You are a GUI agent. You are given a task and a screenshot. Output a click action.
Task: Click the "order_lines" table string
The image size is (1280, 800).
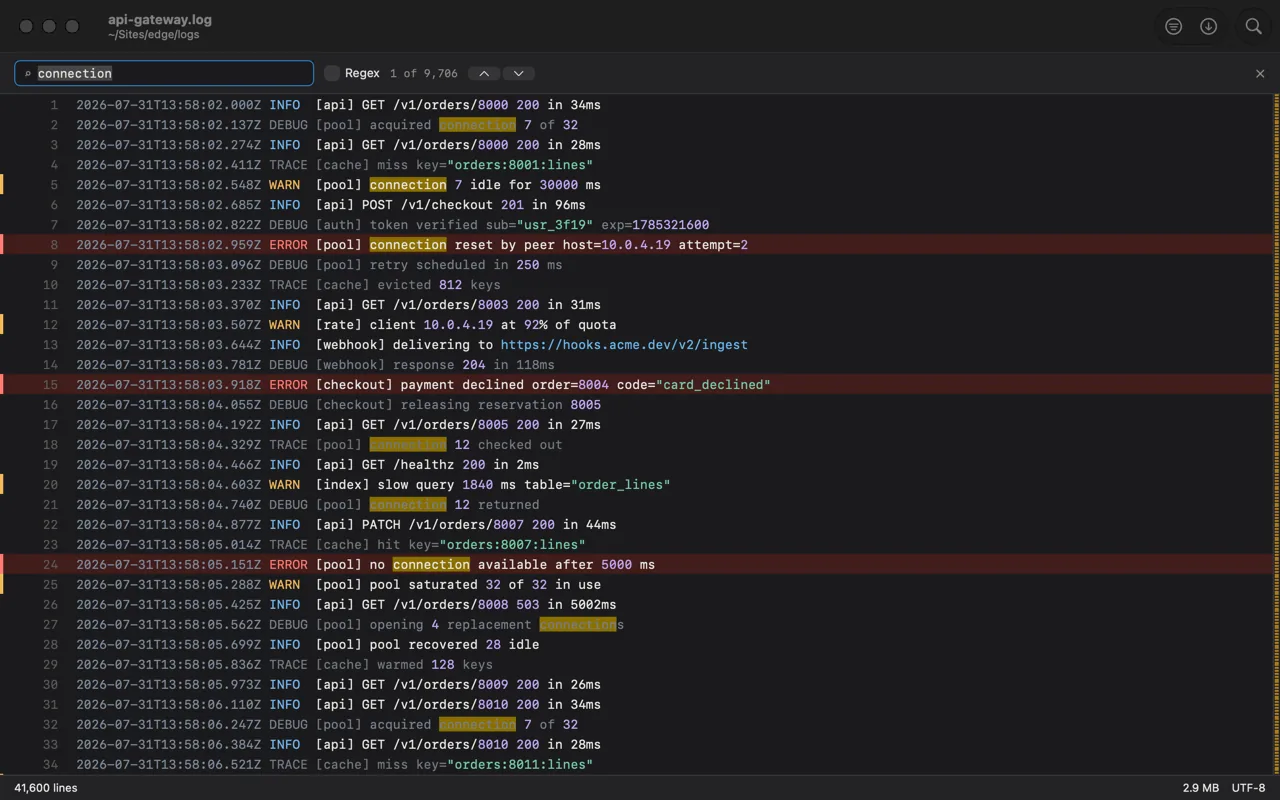click(620, 485)
